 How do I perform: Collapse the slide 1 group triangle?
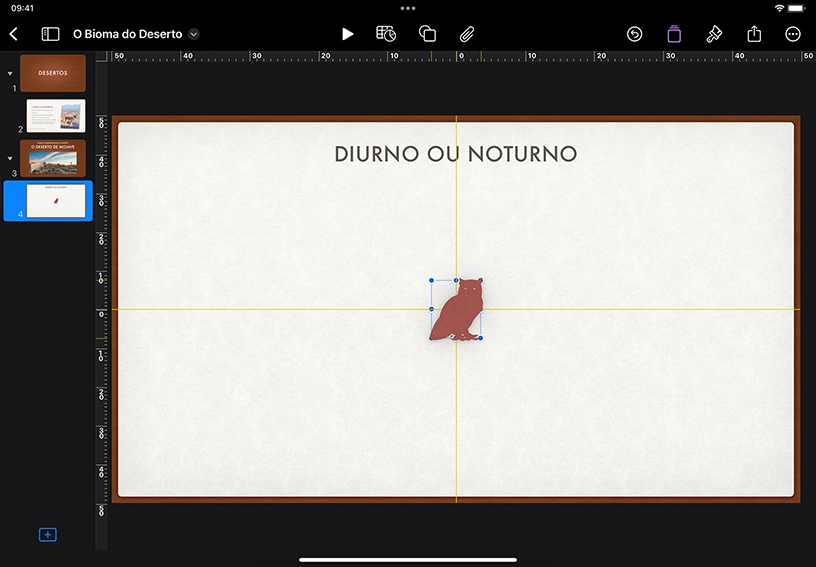point(10,73)
